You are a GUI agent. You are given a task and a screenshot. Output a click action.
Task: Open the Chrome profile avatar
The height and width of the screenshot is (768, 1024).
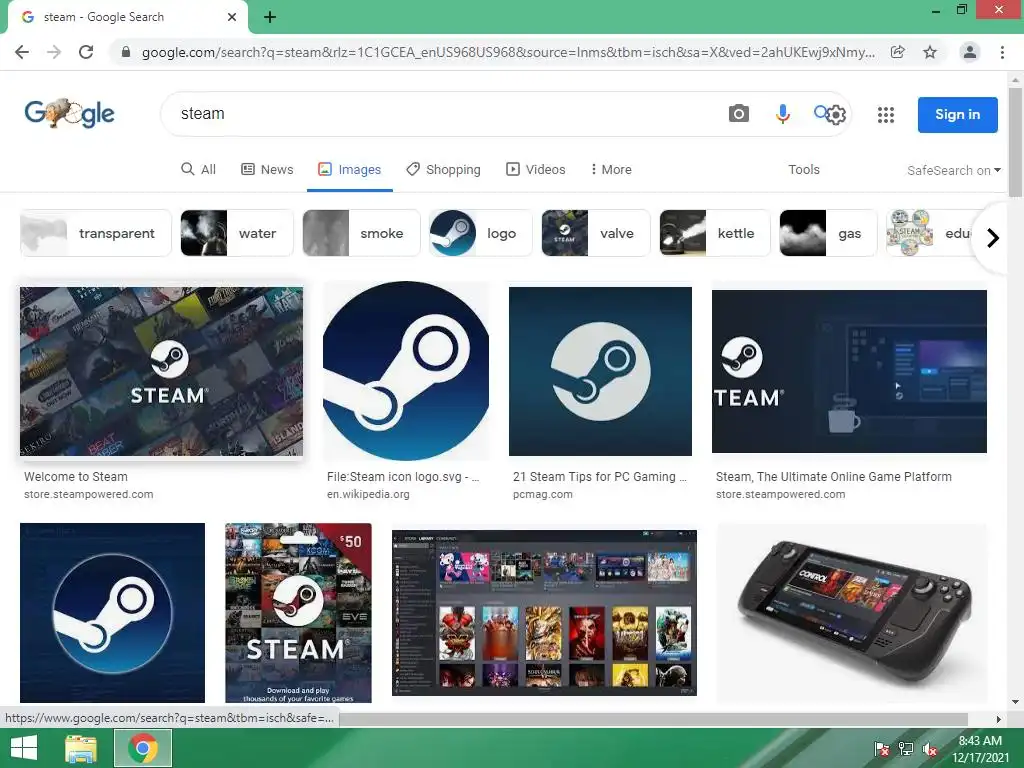pyautogui.click(x=970, y=52)
